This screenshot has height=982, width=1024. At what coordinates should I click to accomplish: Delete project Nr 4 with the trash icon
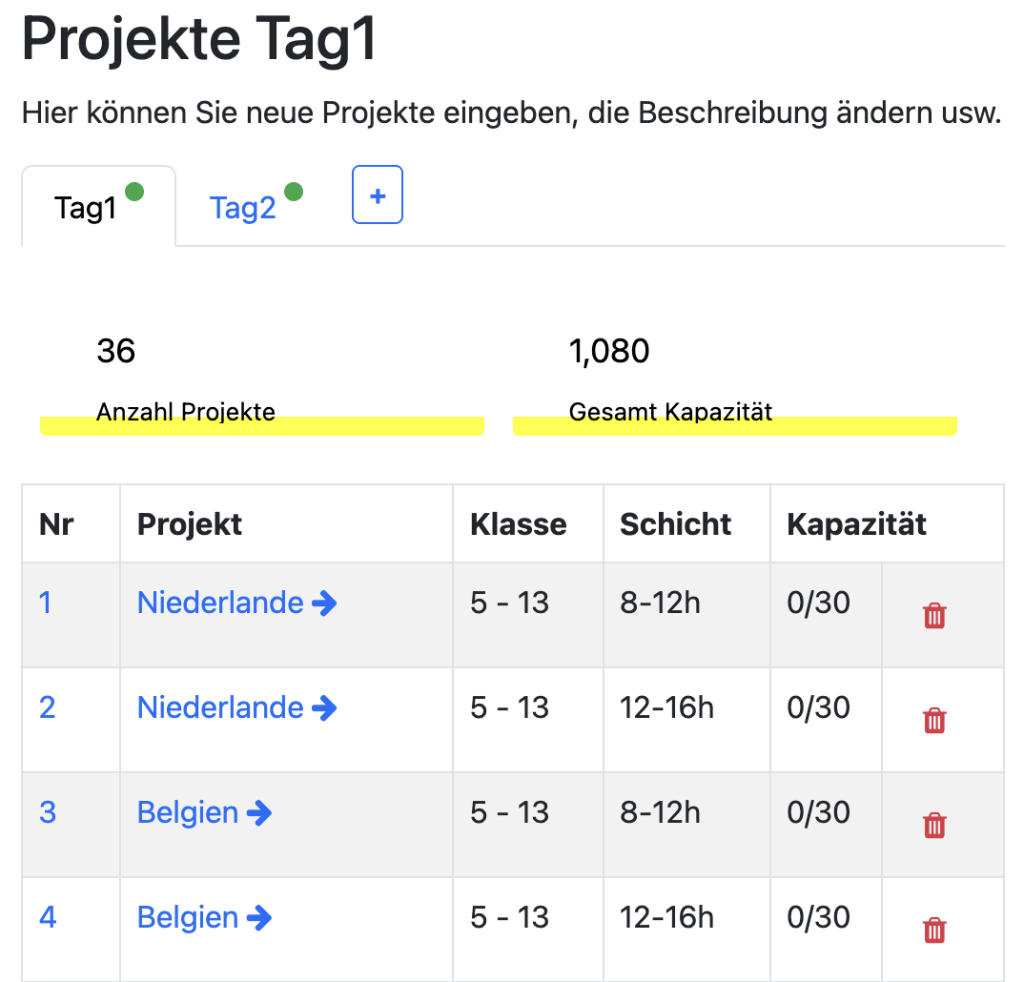click(x=933, y=930)
